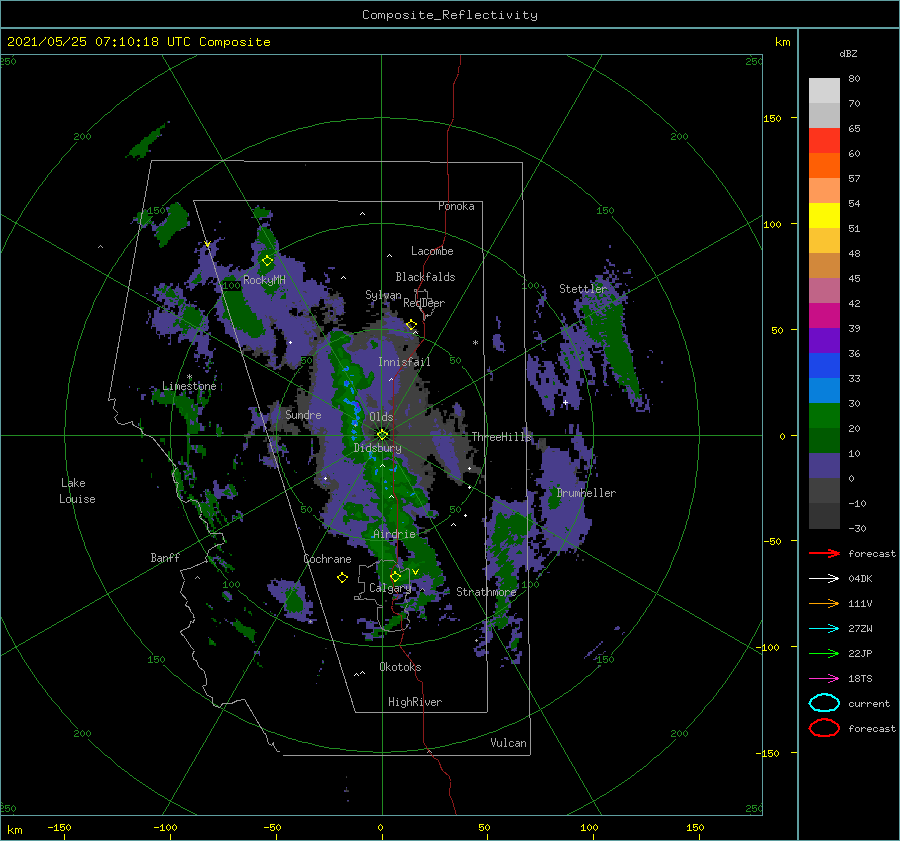The image size is (900, 841).
Task: Click the Didsbury town label
Action: pos(377,448)
